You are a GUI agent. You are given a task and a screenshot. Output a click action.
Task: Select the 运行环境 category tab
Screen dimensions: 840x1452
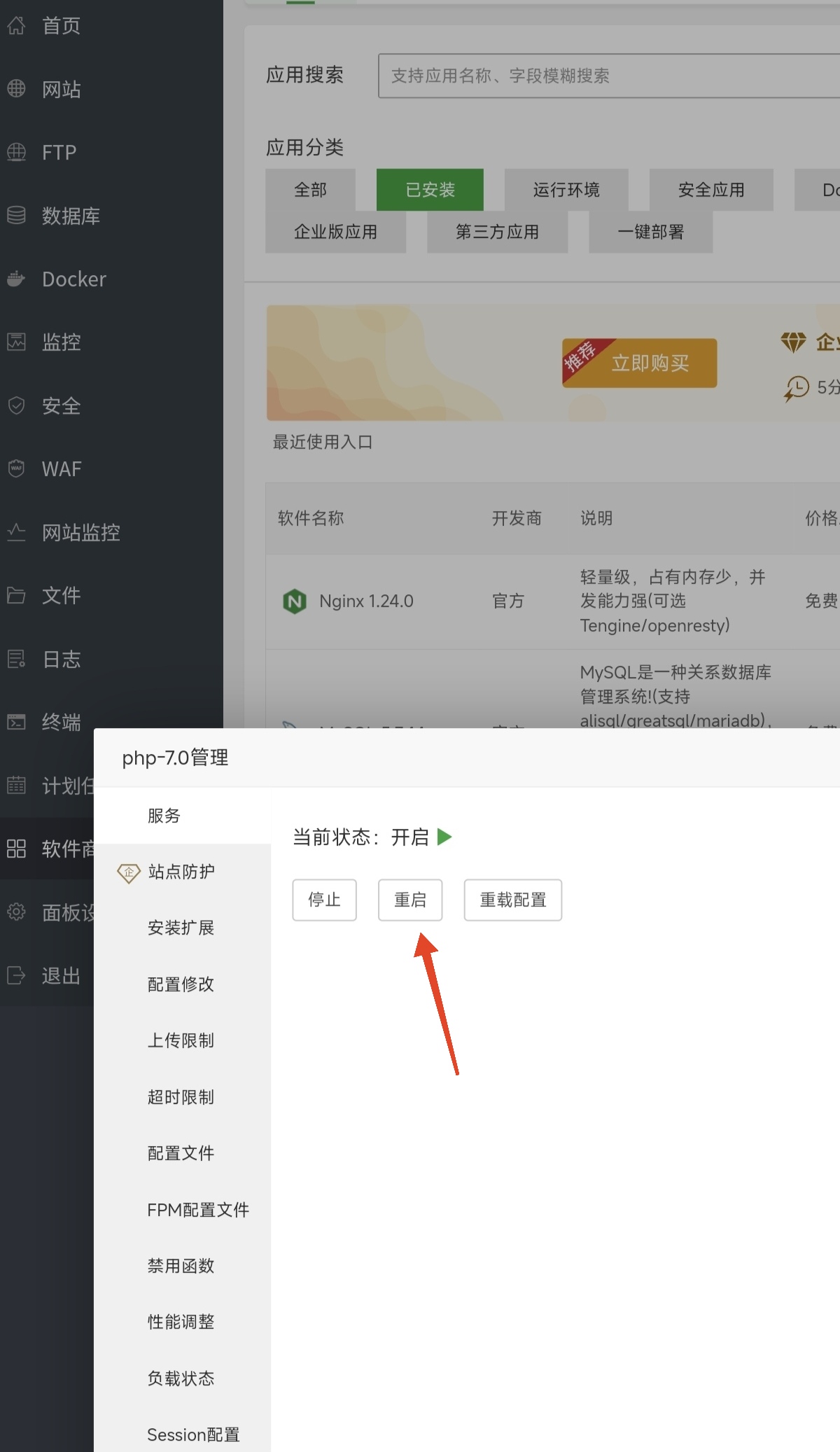(x=566, y=190)
